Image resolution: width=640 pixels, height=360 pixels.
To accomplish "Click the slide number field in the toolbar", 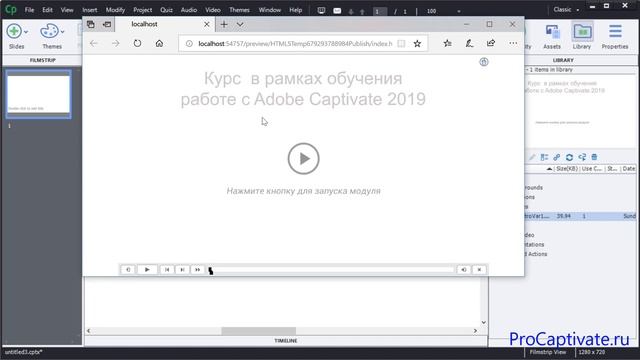I will tap(380, 11).
